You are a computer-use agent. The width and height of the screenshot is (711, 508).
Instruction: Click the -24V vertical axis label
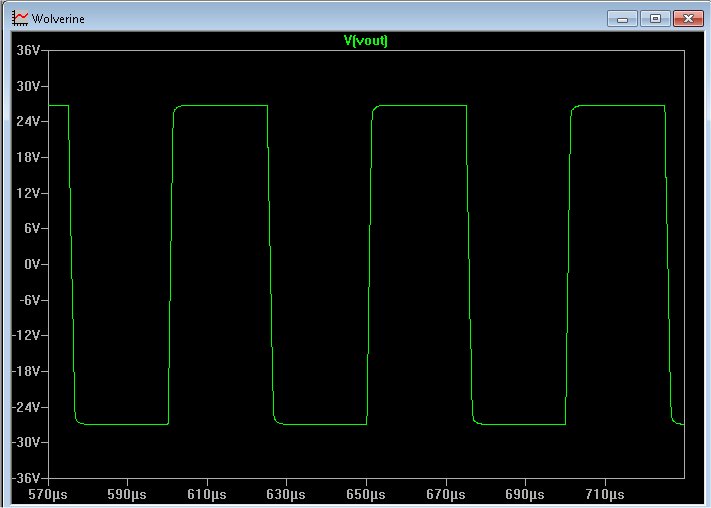point(26,407)
